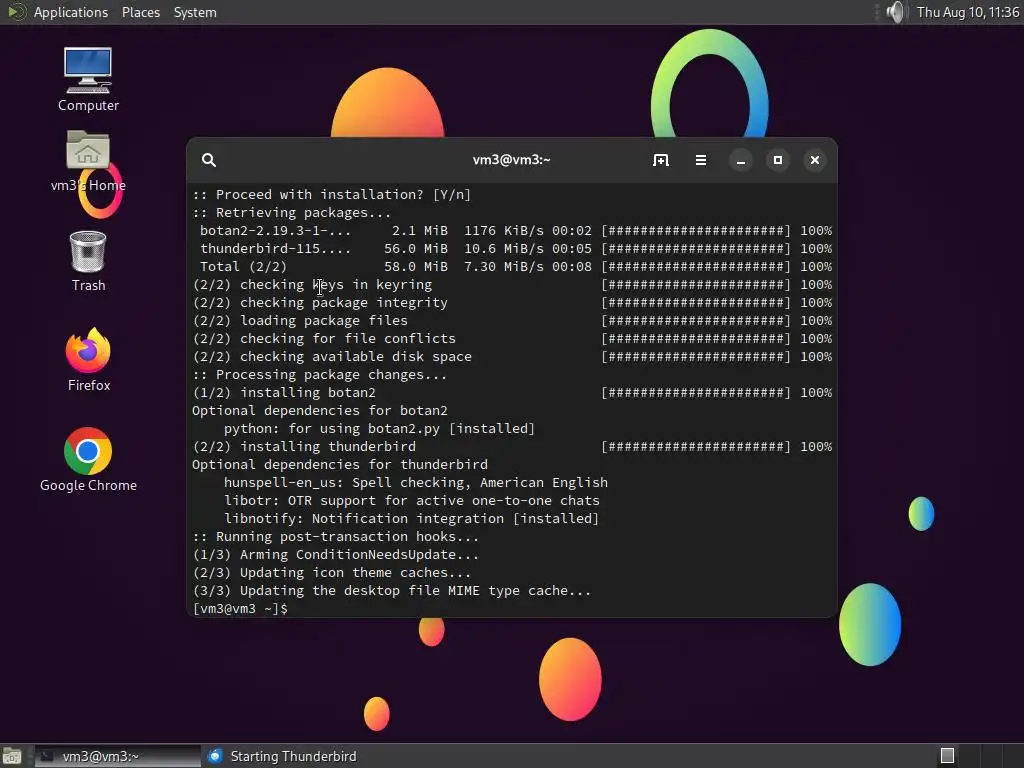The image size is (1024, 768).
Task: Open the Trash desktop icon
Action: pos(88,261)
